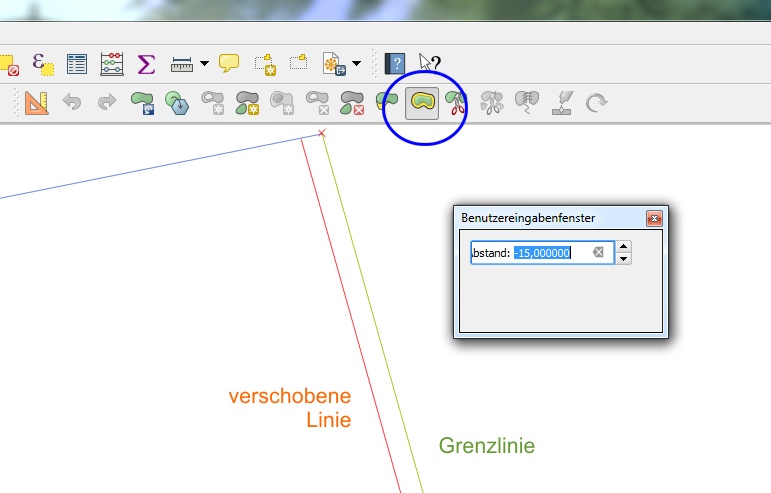The height and width of the screenshot is (493, 771).
Task: Open the Help contents book icon
Action: 395,65
